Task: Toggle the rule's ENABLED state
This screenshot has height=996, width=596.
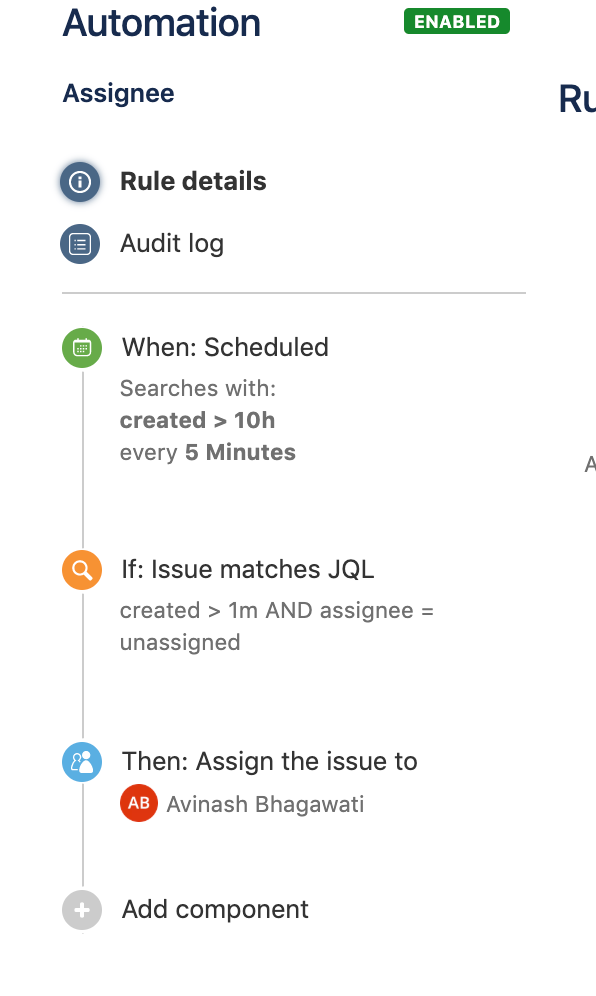Action: [456, 21]
